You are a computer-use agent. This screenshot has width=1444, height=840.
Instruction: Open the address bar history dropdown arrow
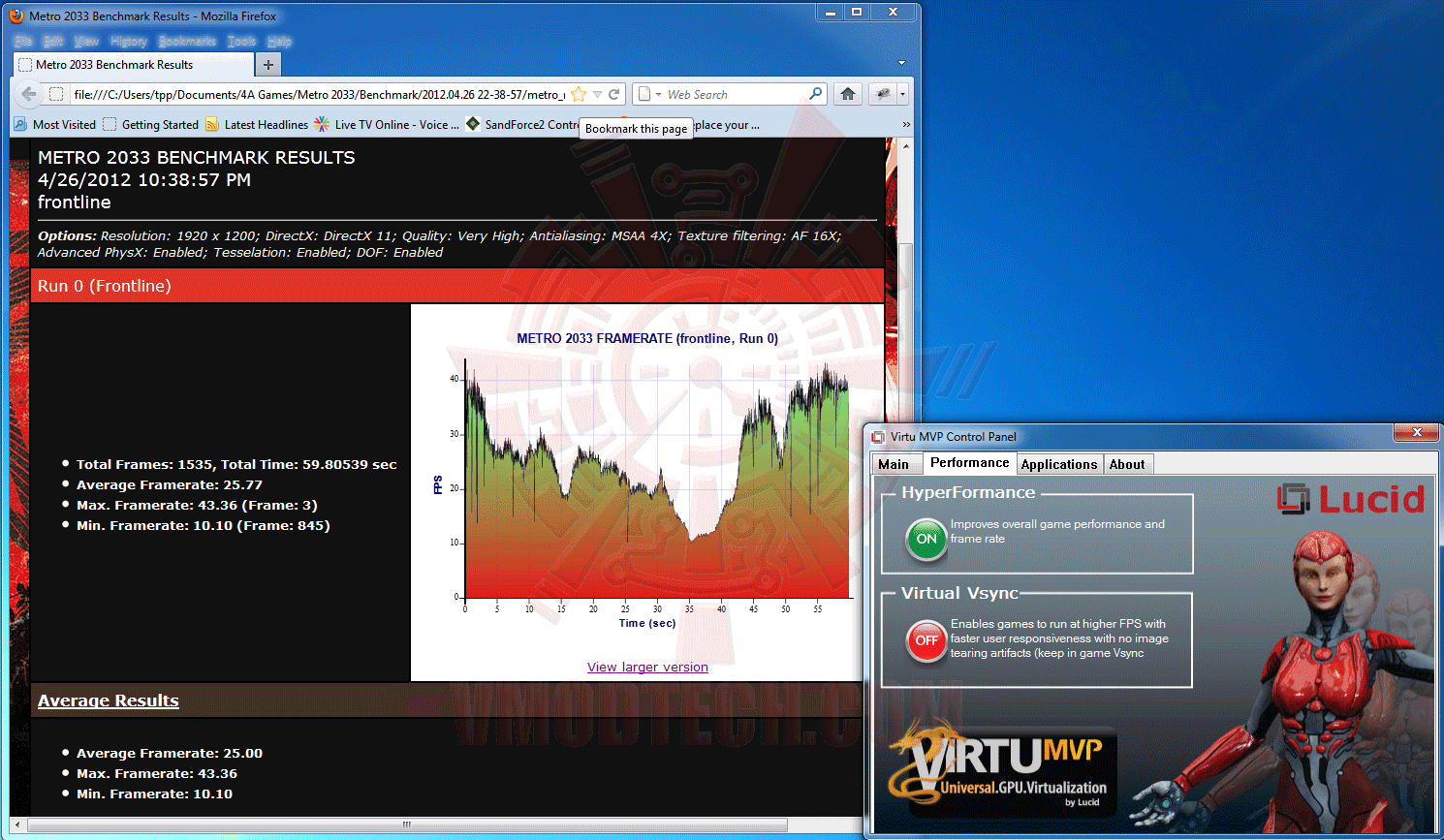pyautogui.click(x=598, y=94)
